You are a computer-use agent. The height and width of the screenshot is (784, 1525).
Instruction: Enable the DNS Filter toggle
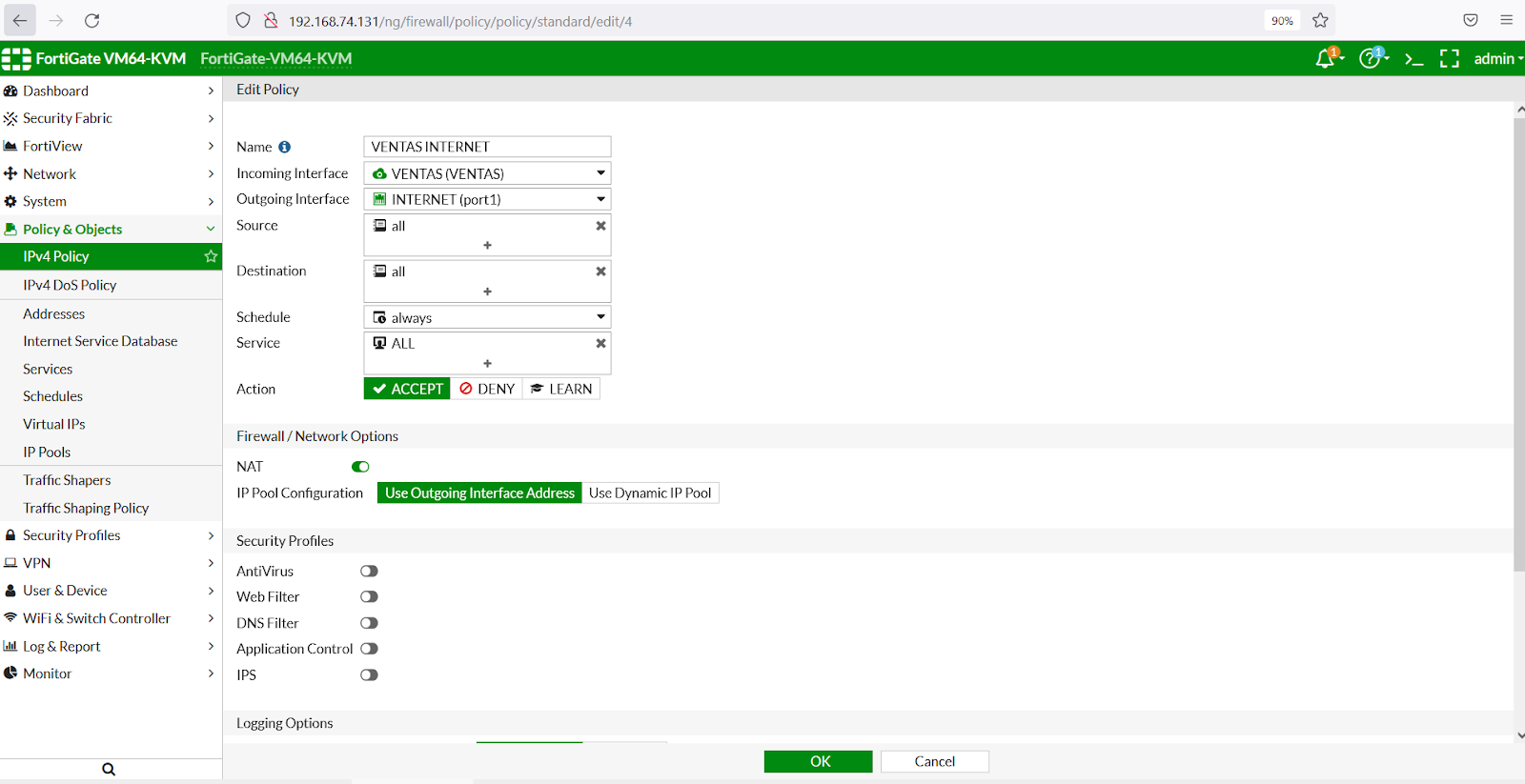point(369,623)
